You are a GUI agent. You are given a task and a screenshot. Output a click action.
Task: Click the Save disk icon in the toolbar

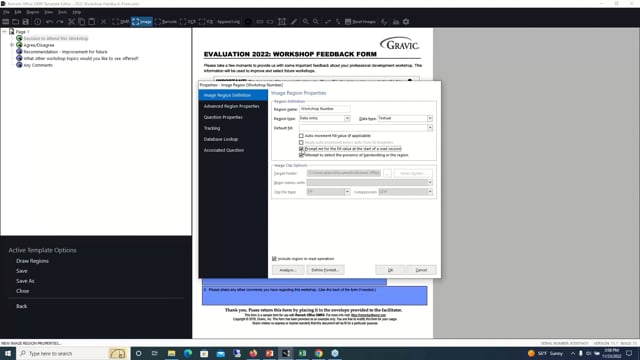click(x=26, y=22)
